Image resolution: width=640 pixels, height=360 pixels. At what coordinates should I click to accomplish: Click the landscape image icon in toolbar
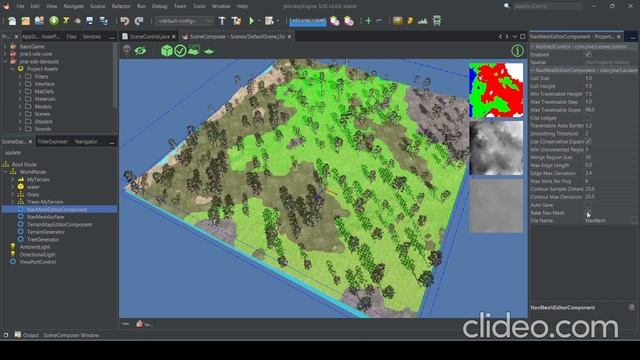(397, 21)
